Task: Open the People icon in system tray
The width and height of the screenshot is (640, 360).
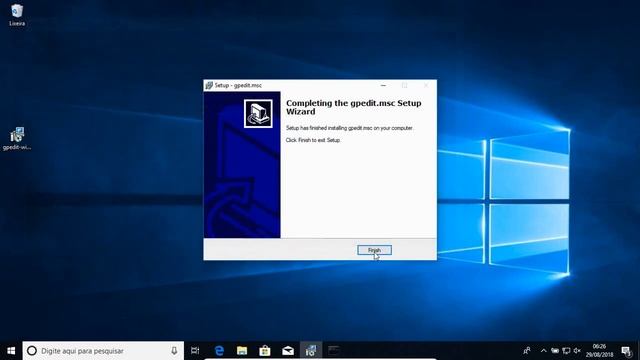Action: [527, 351]
